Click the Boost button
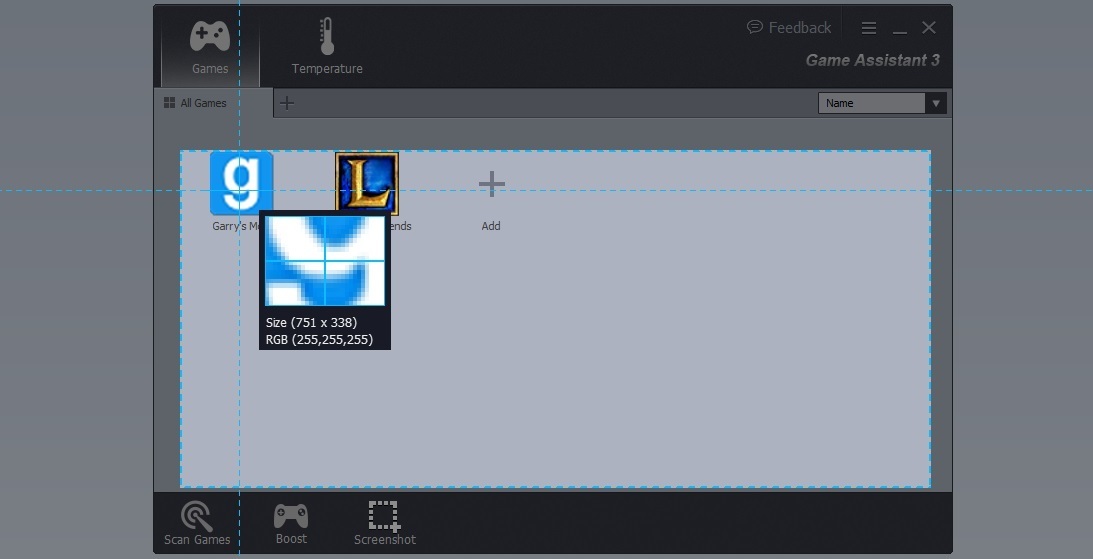Image resolution: width=1093 pixels, height=559 pixels. (x=291, y=523)
